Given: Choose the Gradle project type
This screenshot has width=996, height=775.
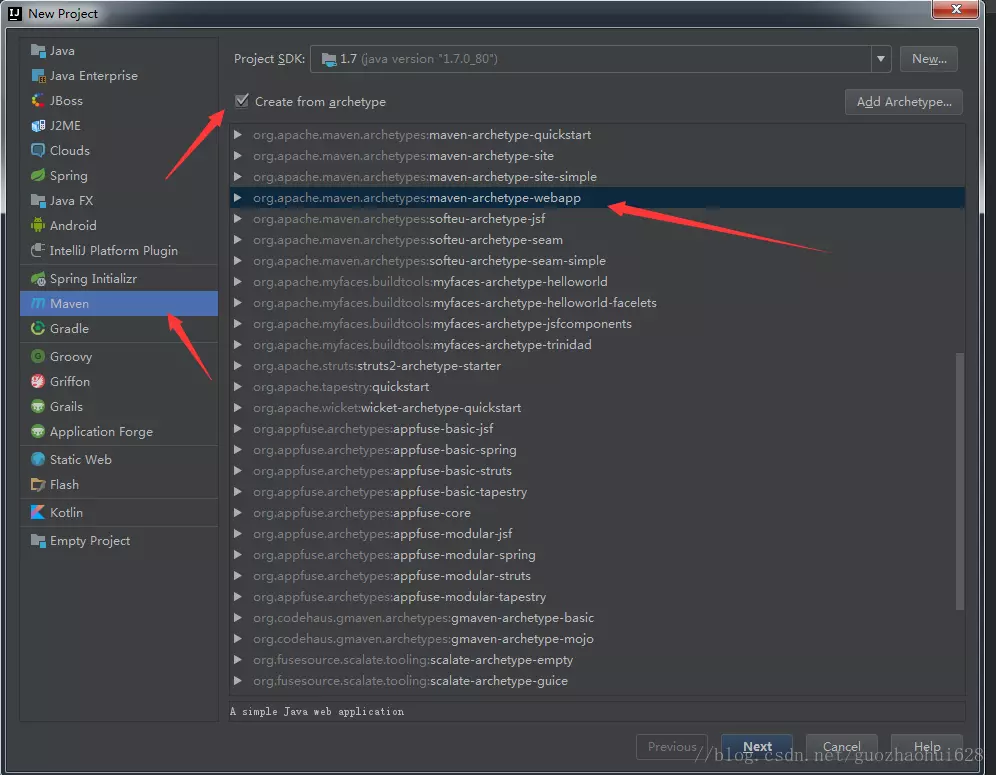Looking at the screenshot, I should pos(119,328).
